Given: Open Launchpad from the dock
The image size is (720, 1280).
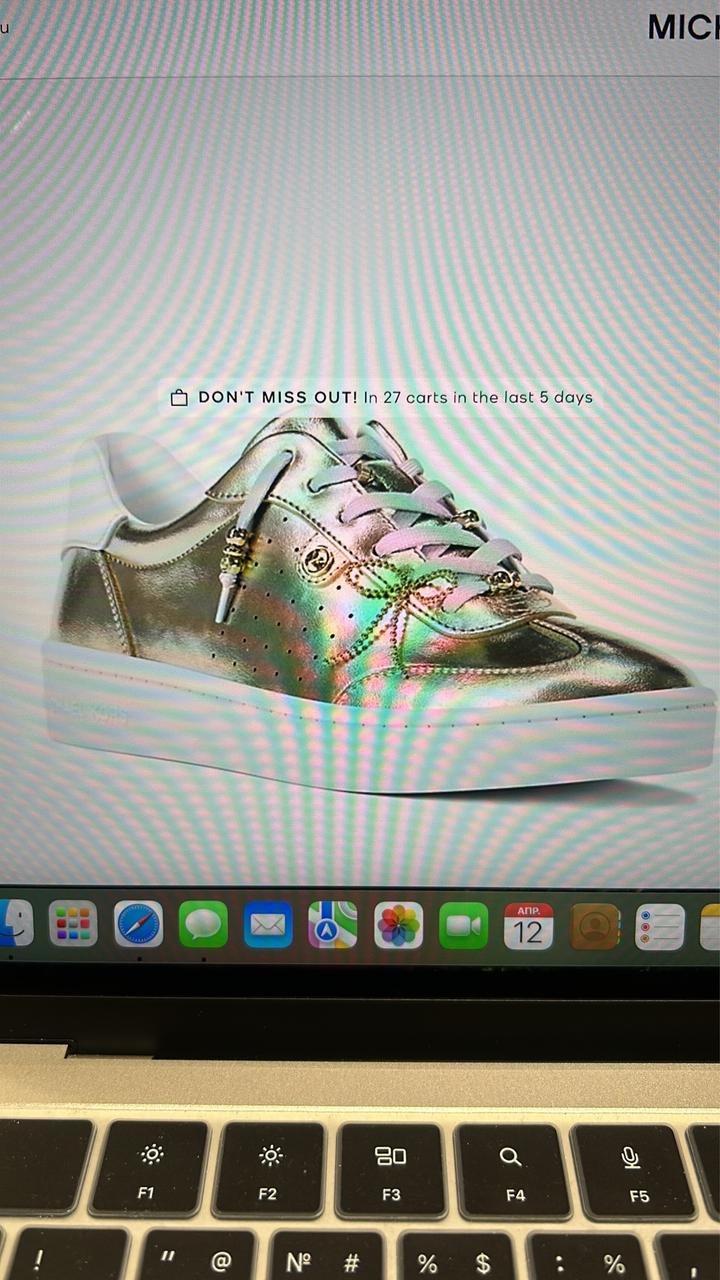Looking at the screenshot, I should 73,924.
